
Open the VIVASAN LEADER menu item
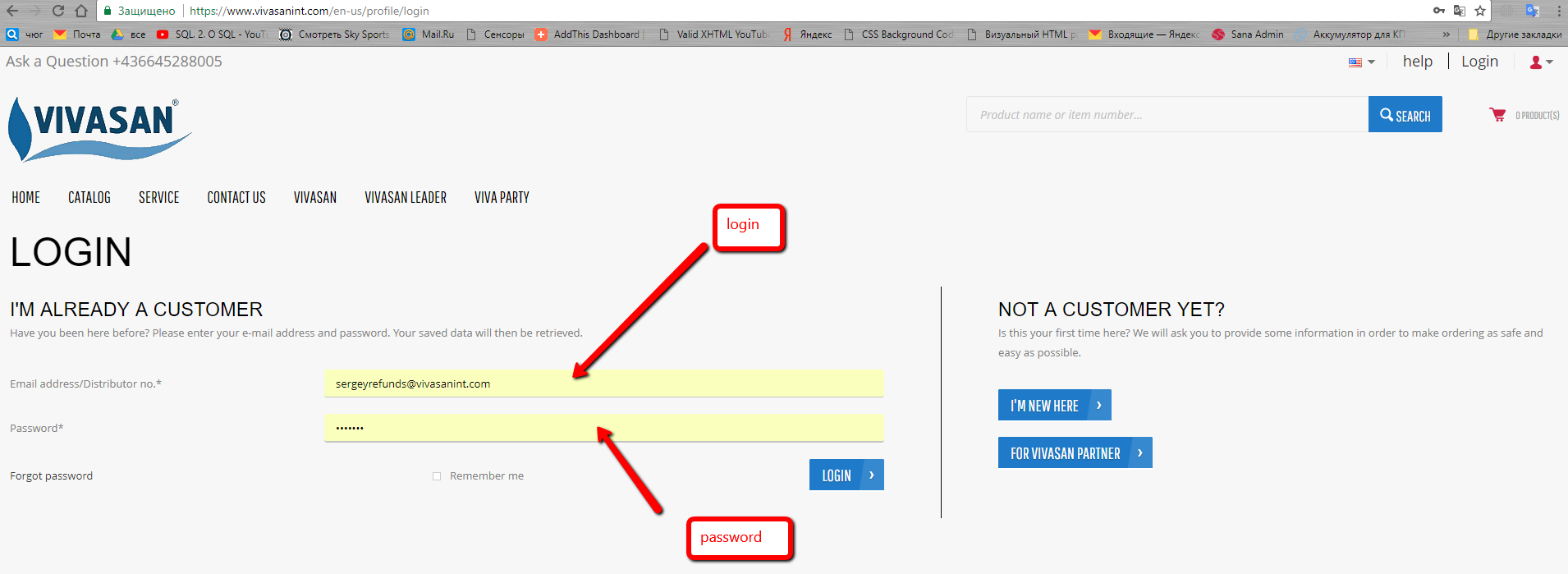(406, 197)
